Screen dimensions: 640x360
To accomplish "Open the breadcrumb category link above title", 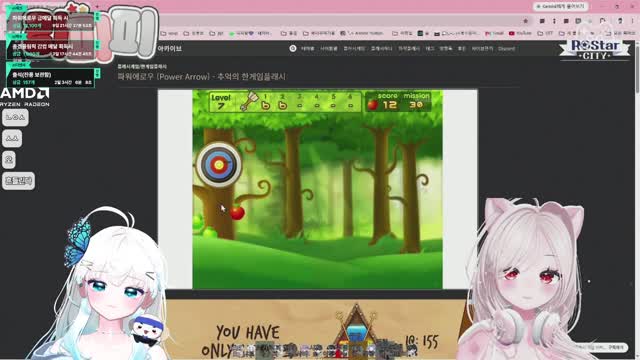I will point(142,66).
